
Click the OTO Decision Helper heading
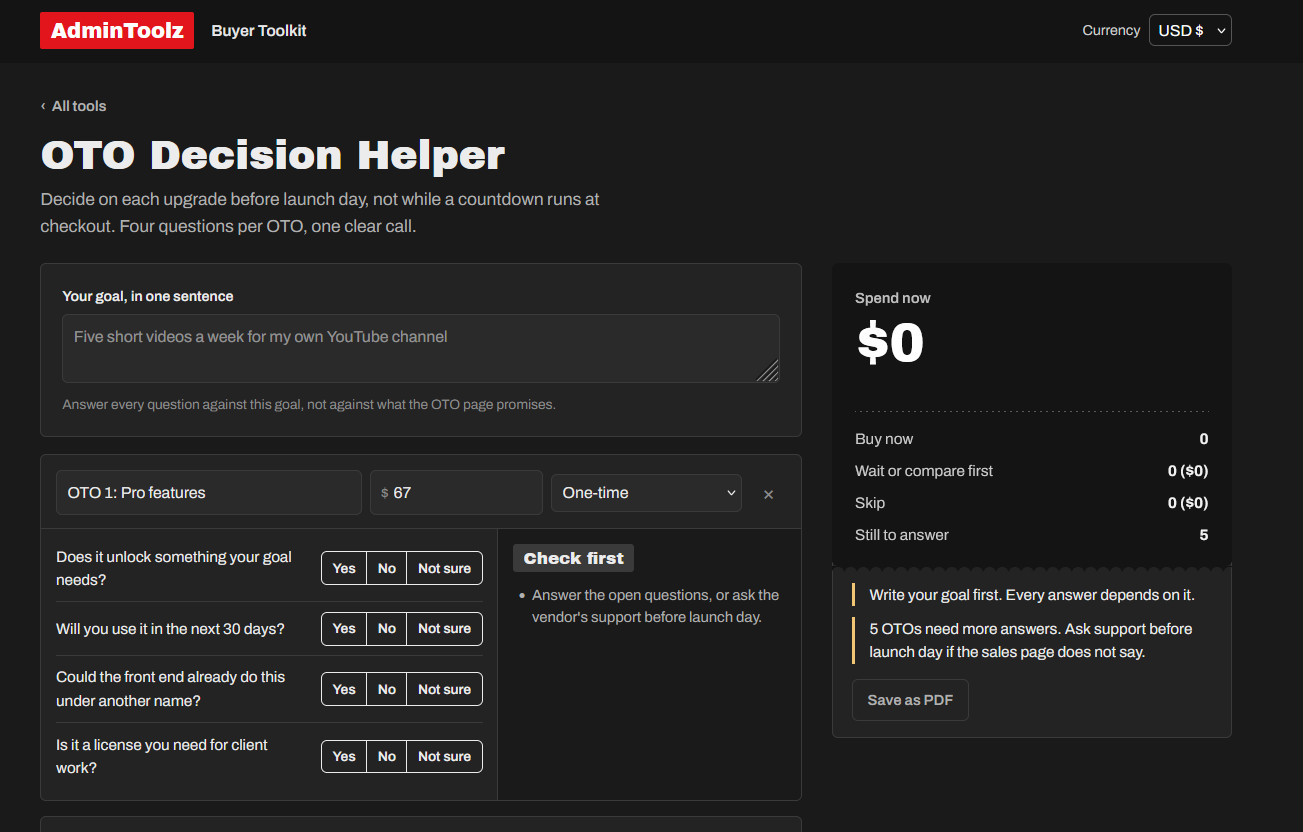click(273, 155)
